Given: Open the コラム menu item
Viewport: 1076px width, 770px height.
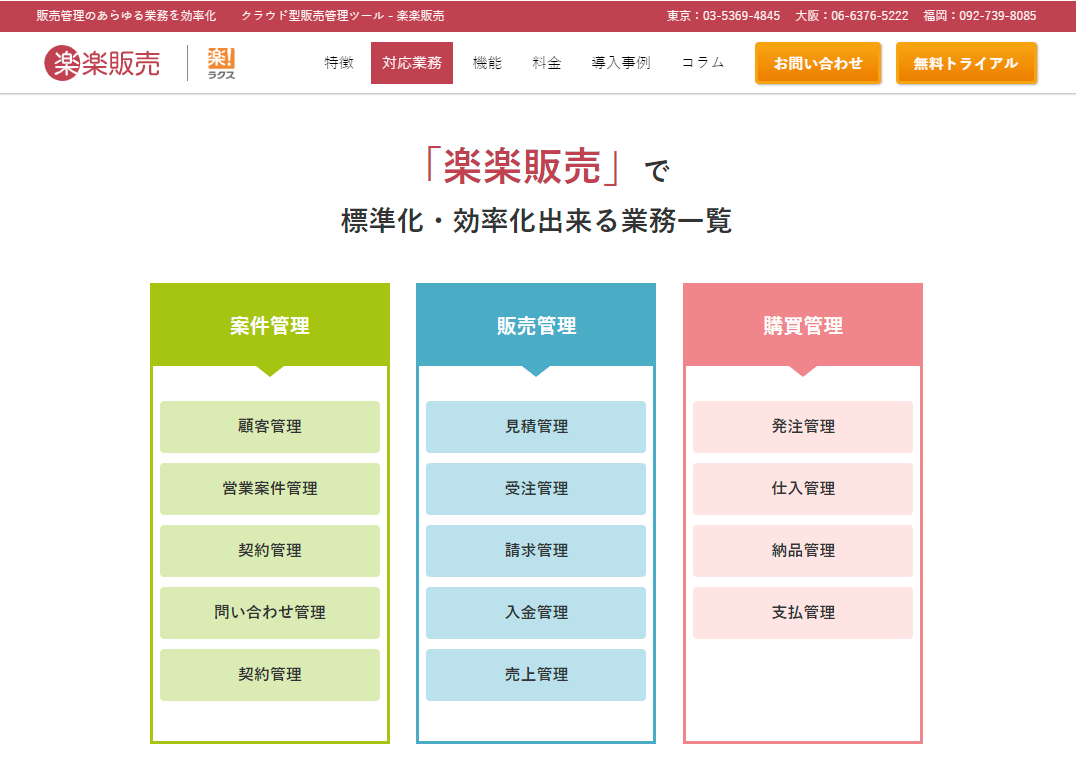Looking at the screenshot, I should pyautogui.click(x=703, y=63).
